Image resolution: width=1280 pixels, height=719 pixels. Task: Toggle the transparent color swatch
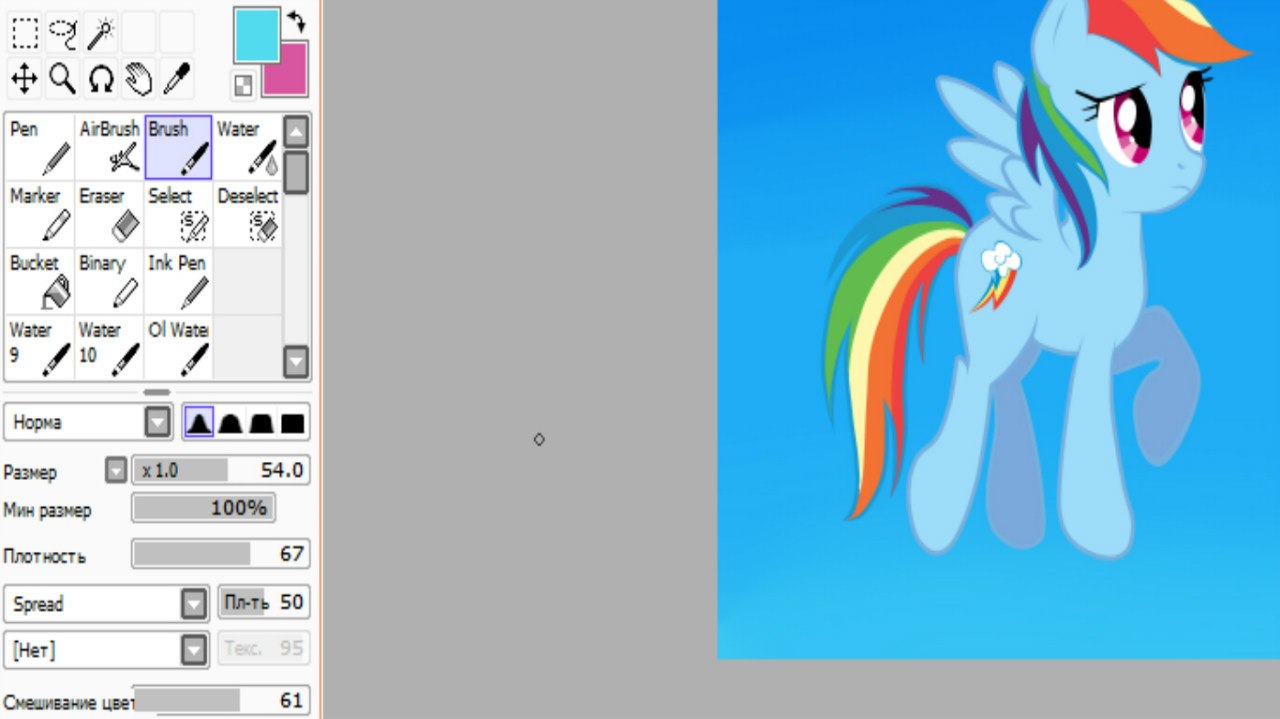(x=243, y=85)
